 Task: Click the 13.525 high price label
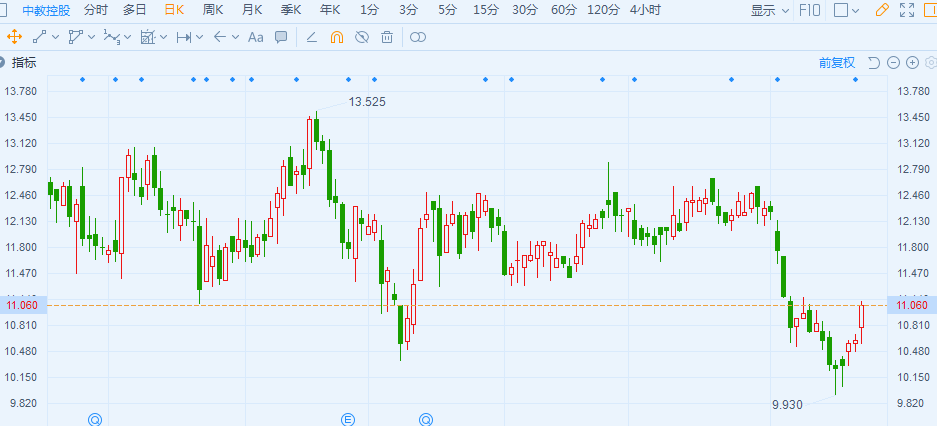(x=368, y=102)
